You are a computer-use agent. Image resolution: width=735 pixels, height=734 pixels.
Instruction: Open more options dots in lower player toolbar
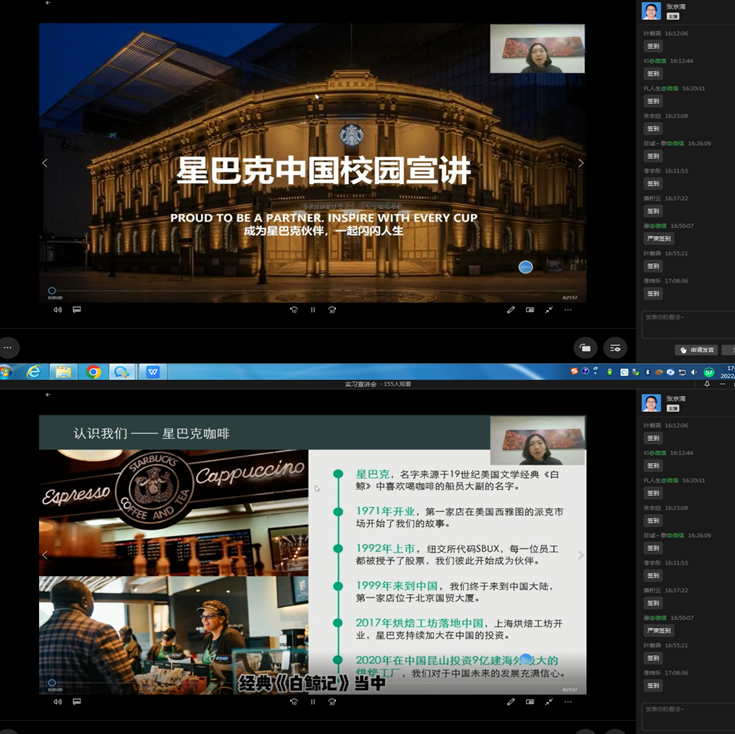click(x=568, y=702)
